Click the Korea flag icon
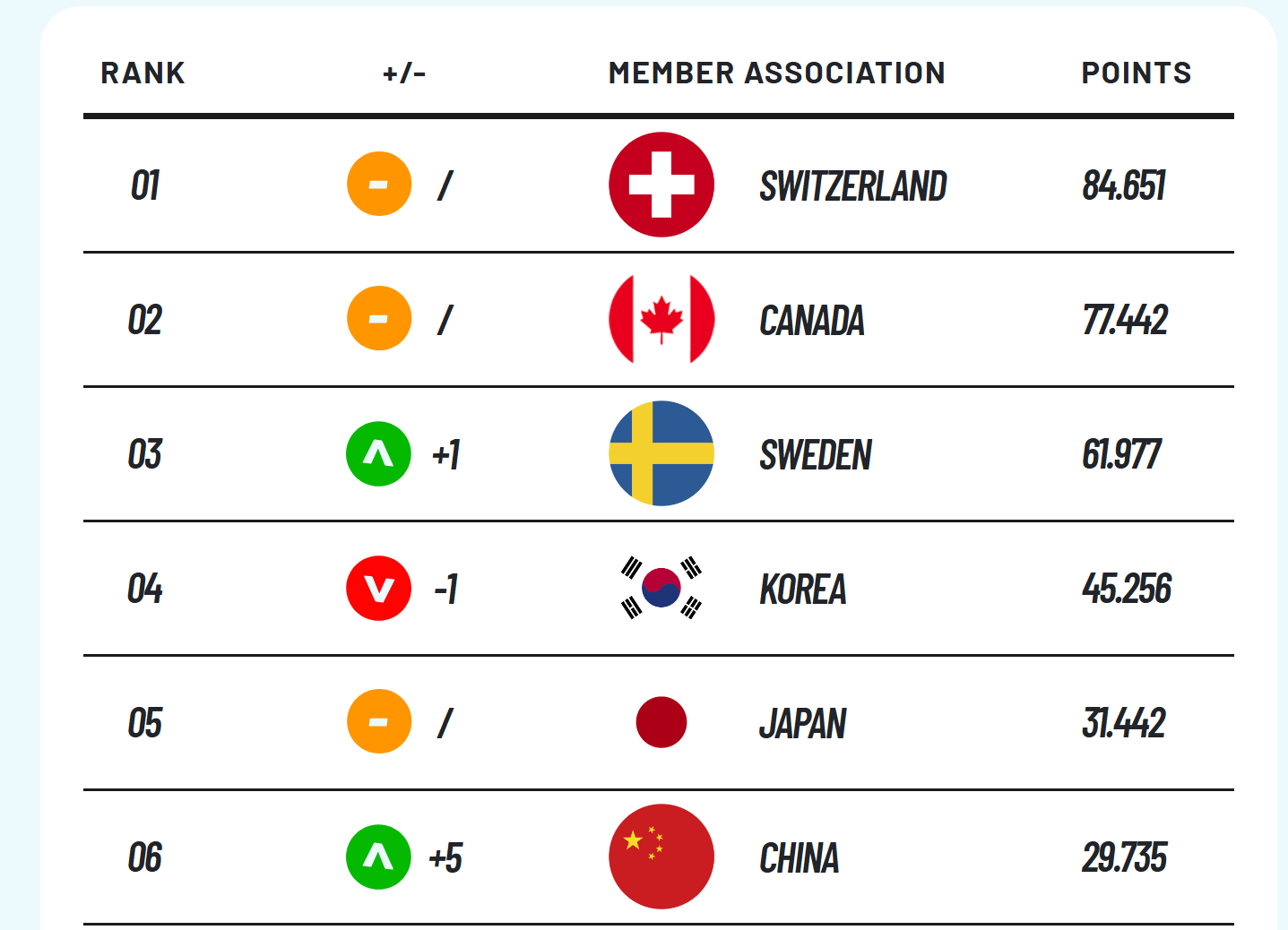The width and height of the screenshot is (1288, 930). 661,588
